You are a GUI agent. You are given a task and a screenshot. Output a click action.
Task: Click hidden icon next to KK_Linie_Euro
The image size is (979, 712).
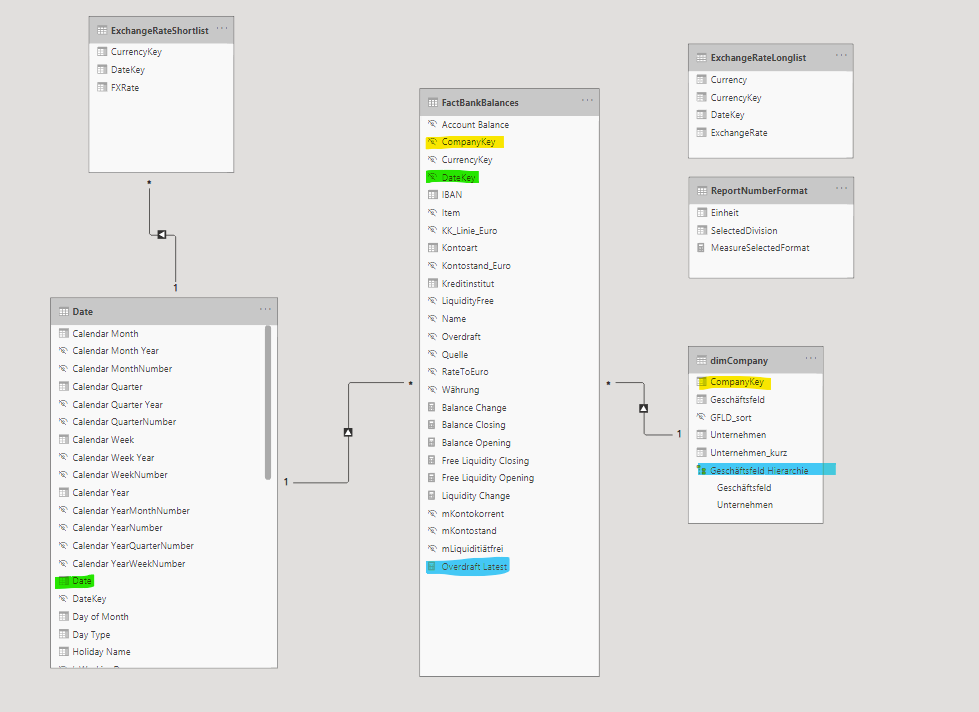[x=432, y=230]
